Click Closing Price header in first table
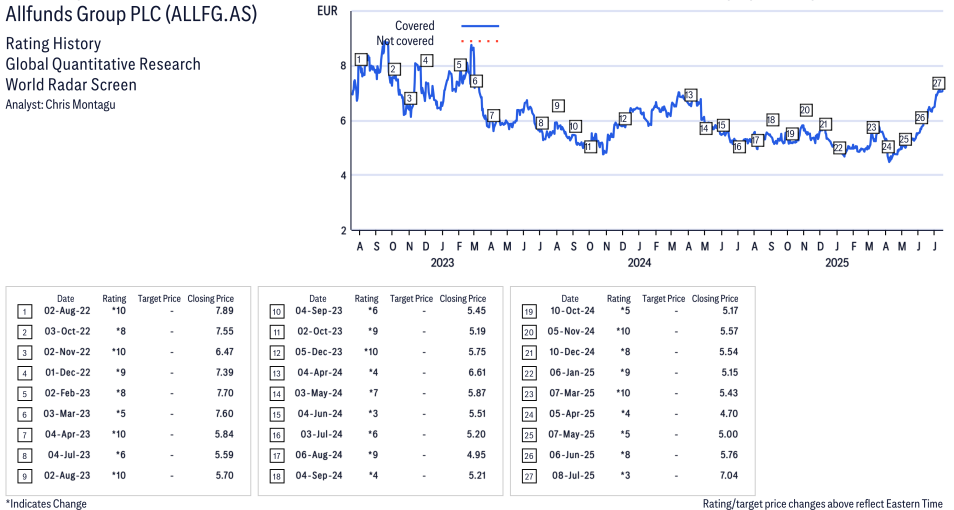 coord(211,299)
